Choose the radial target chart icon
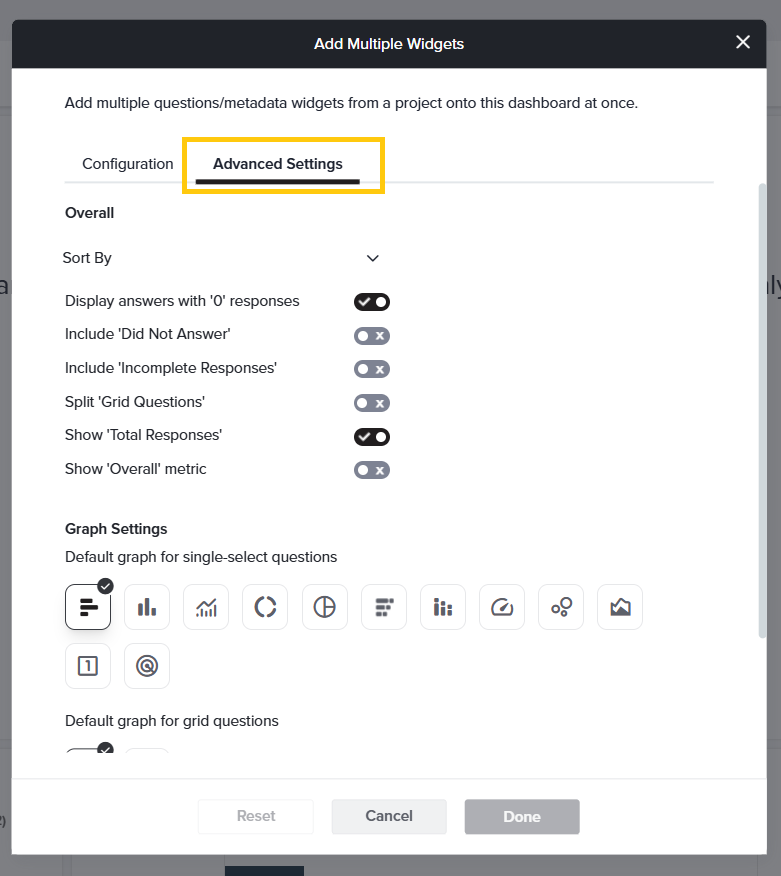This screenshot has height=876, width=781. click(x=147, y=666)
